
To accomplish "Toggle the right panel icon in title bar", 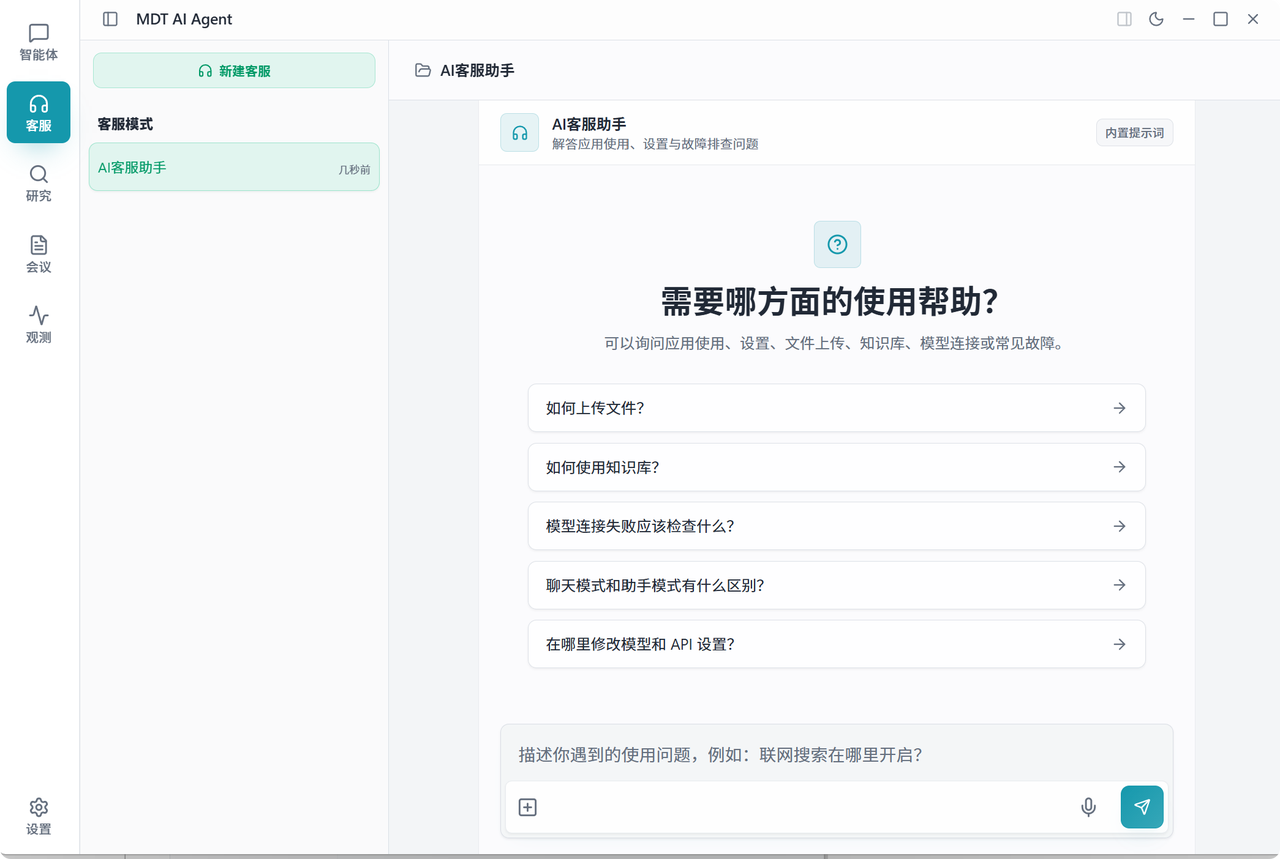I will click(x=1125, y=19).
